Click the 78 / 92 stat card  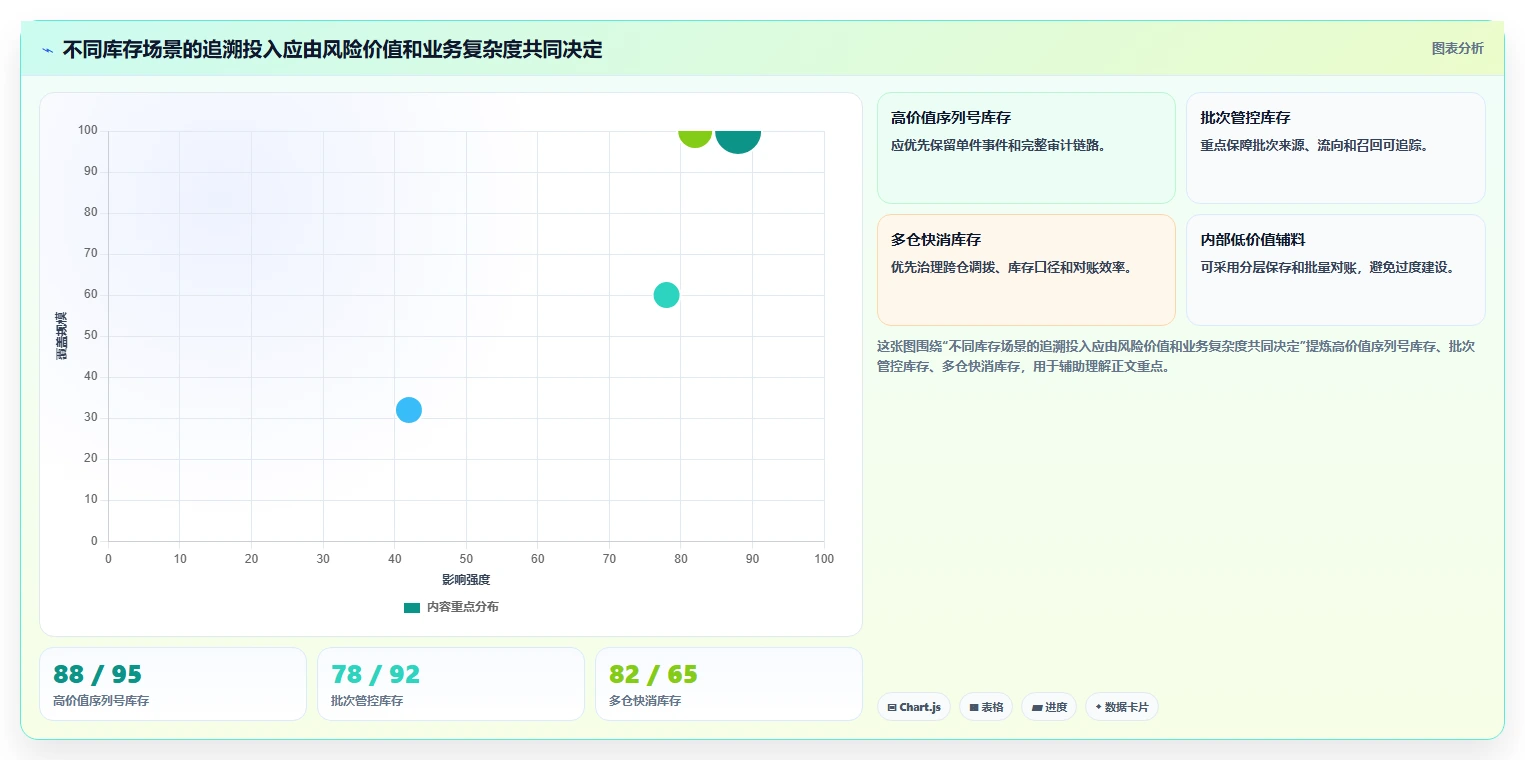451,684
